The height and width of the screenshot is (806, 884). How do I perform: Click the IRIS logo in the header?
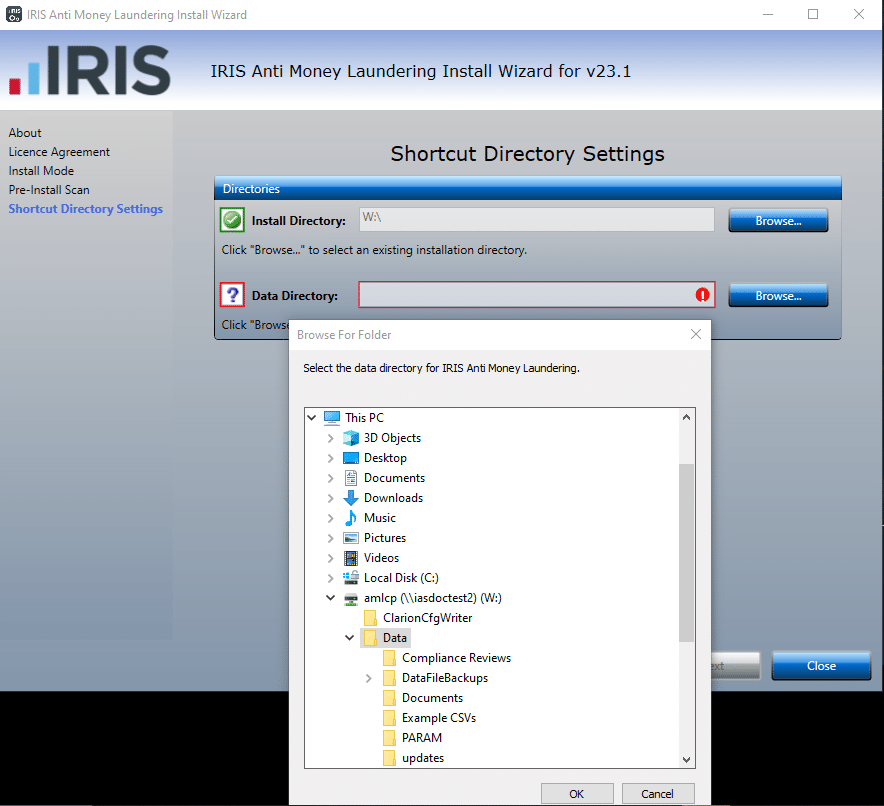pos(90,70)
